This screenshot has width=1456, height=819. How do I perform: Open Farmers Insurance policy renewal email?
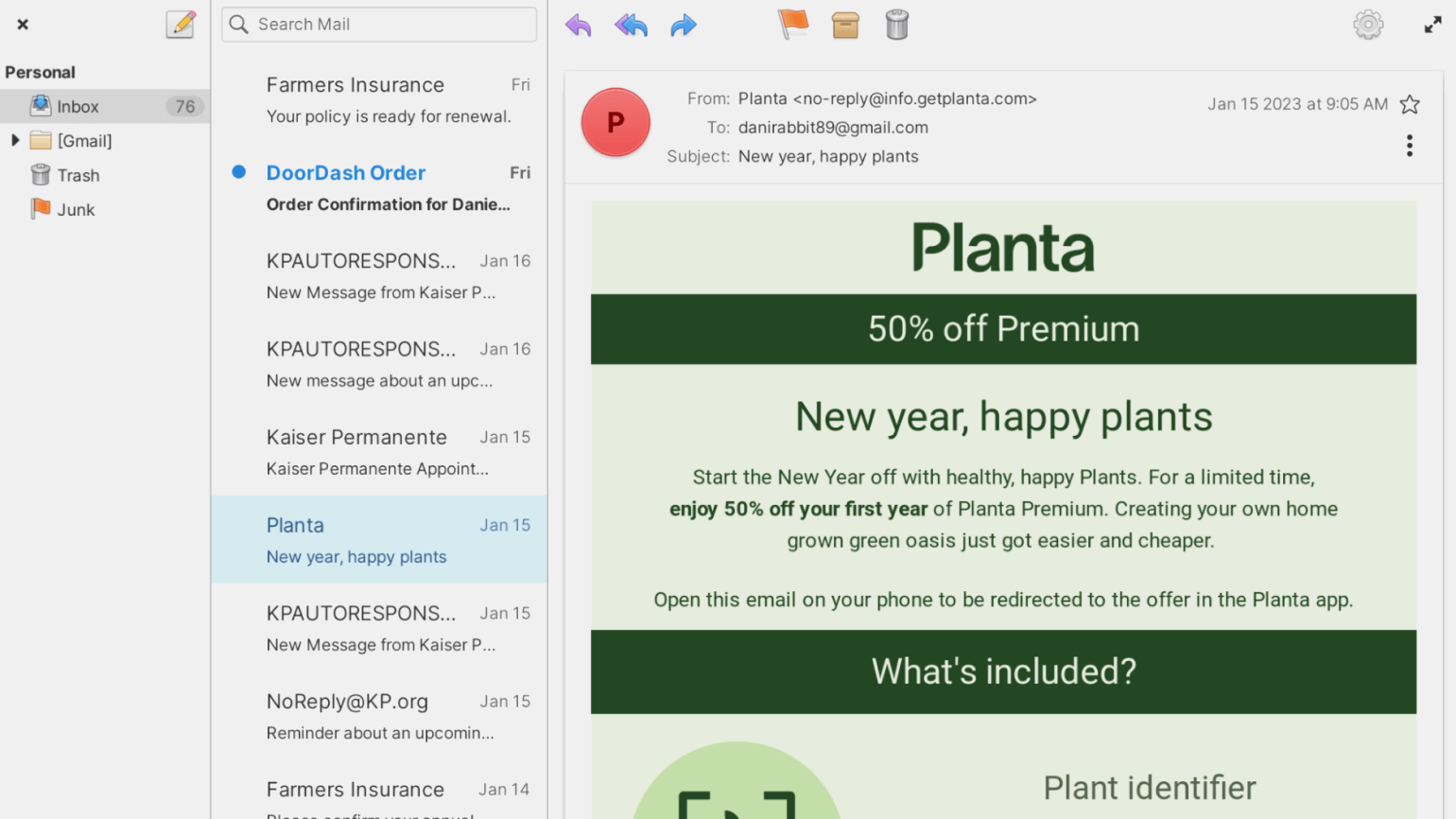[379, 99]
